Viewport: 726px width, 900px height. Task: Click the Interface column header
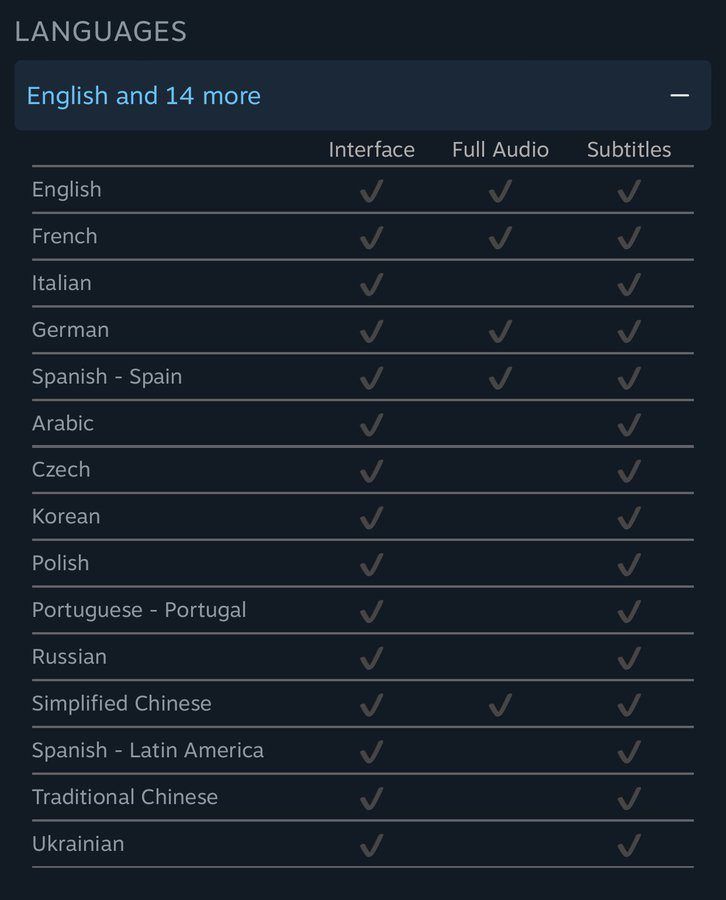coord(371,150)
